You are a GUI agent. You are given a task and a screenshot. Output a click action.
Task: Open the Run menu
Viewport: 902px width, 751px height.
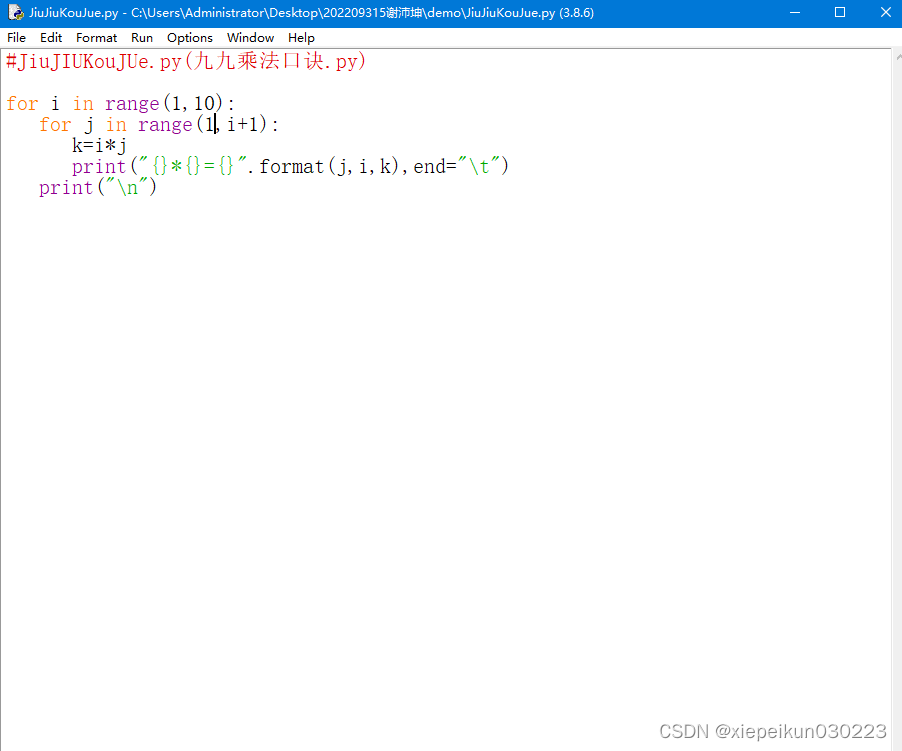(142, 38)
